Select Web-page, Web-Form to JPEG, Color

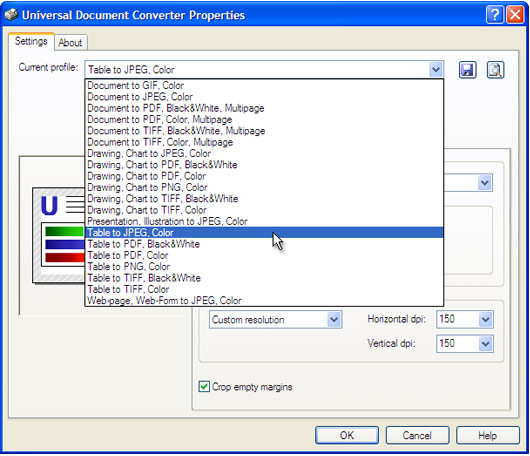pyautogui.click(x=264, y=301)
